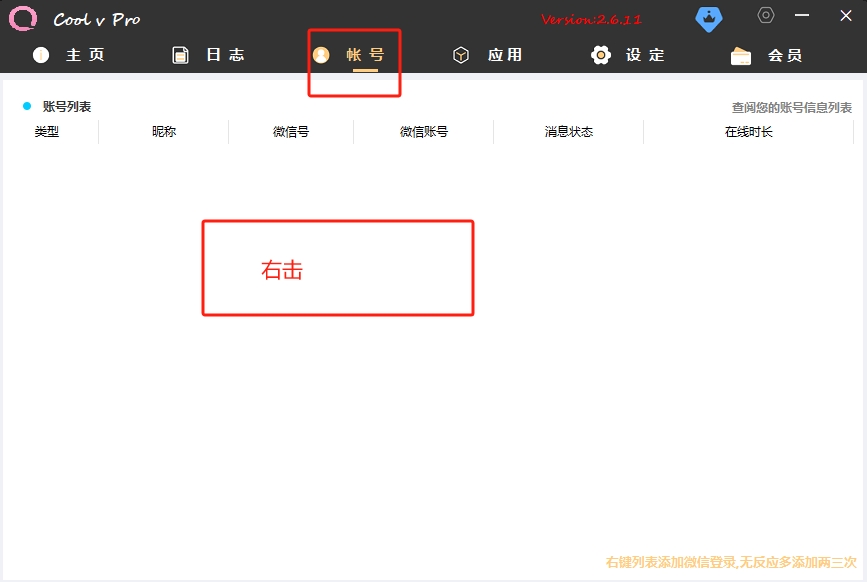Click the pink Cool v Pro logo
The image size is (867, 582).
(23, 18)
